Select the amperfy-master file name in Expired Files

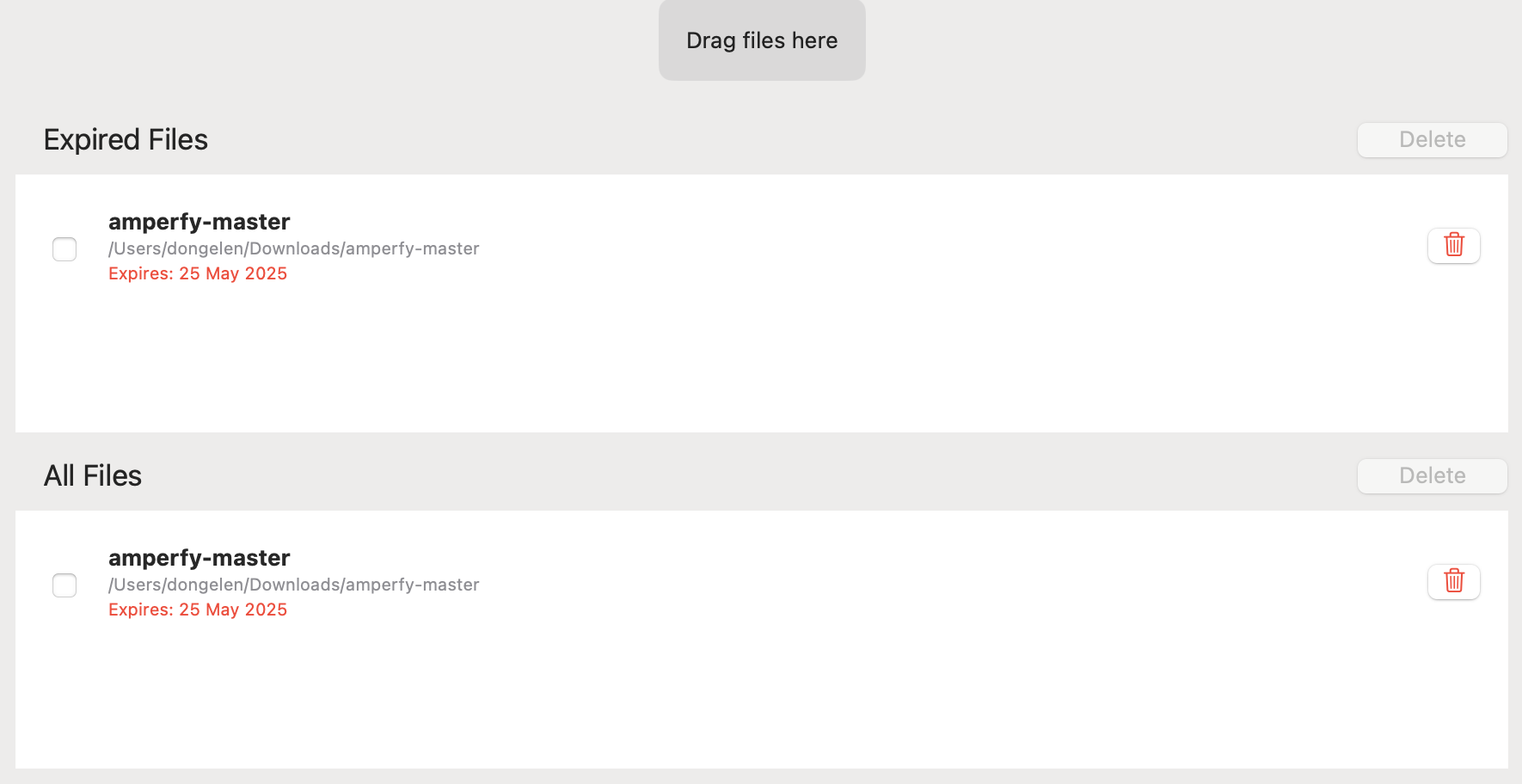(x=199, y=222)
